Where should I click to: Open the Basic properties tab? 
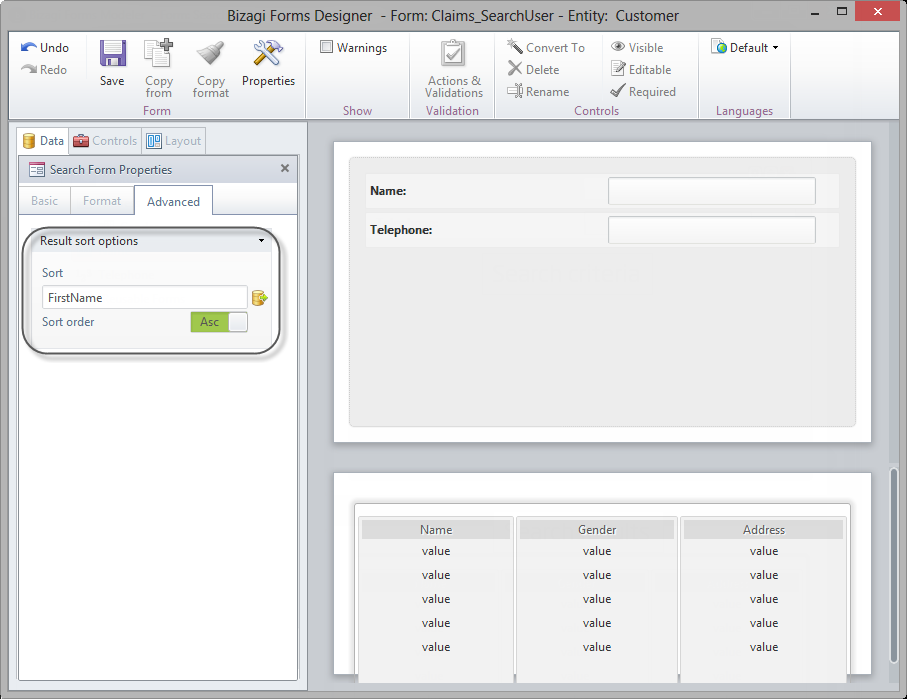tap(45, 201)
